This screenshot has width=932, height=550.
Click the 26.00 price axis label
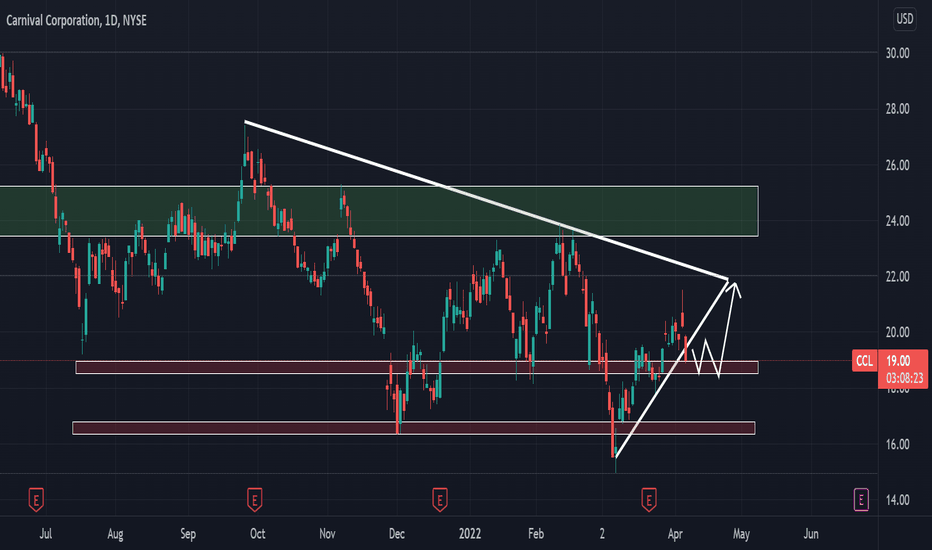click(898, 165)
